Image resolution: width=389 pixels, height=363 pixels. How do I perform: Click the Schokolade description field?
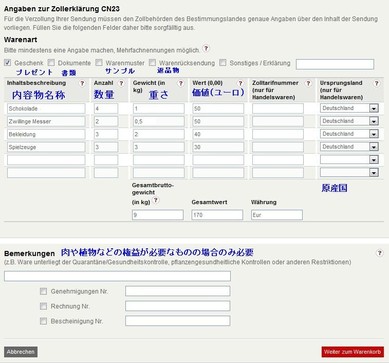tap(46, 108)
